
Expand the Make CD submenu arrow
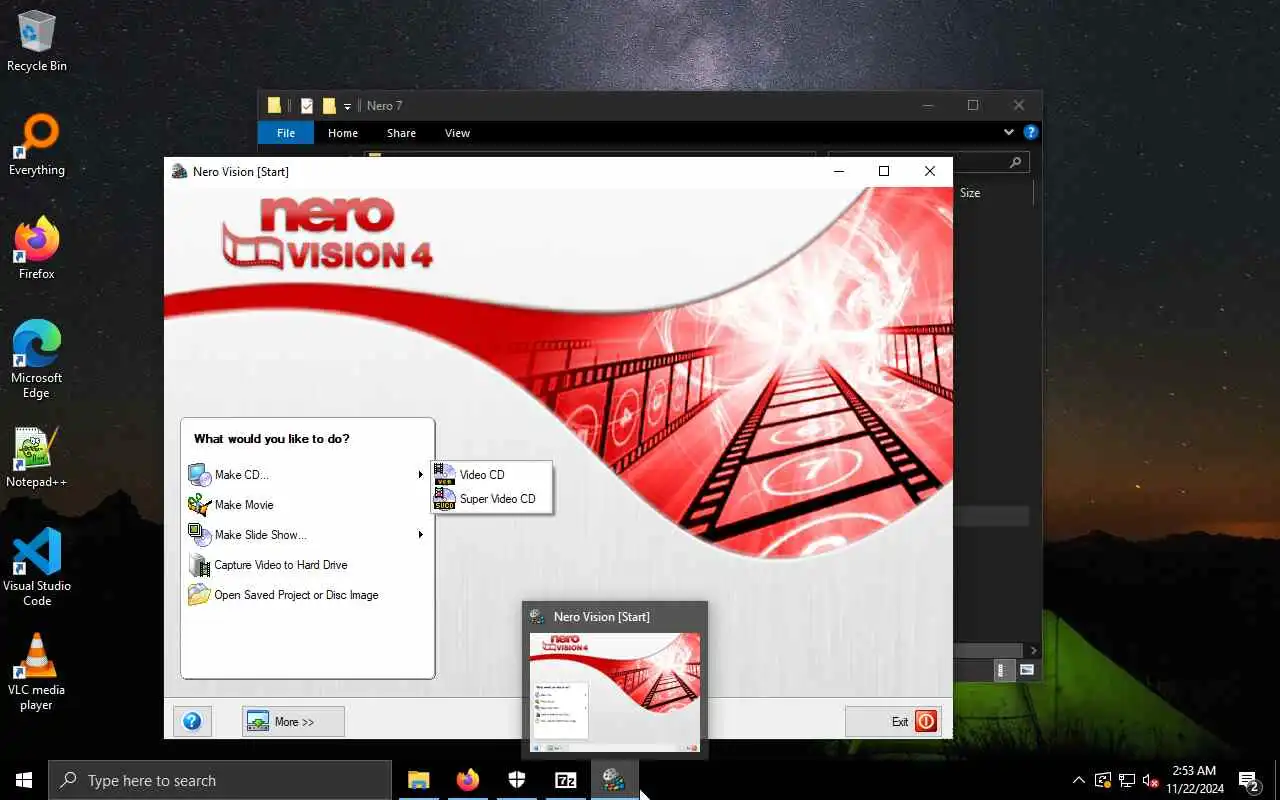pos(421,475)
